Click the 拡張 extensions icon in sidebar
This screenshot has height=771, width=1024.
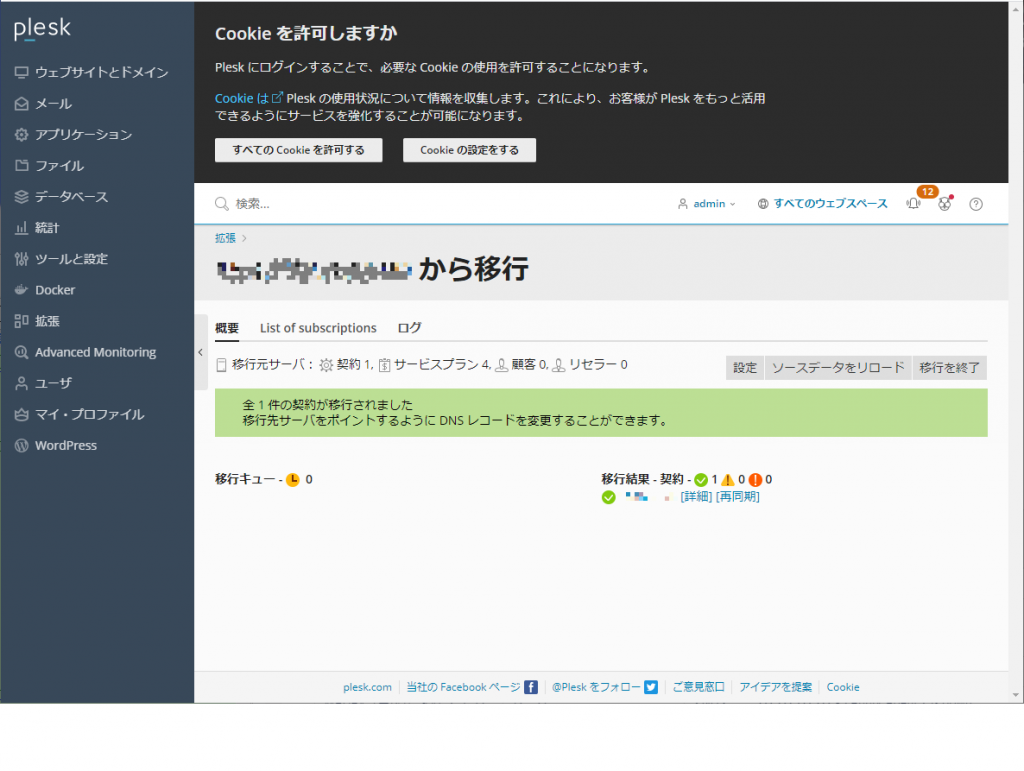coord(22,321)
